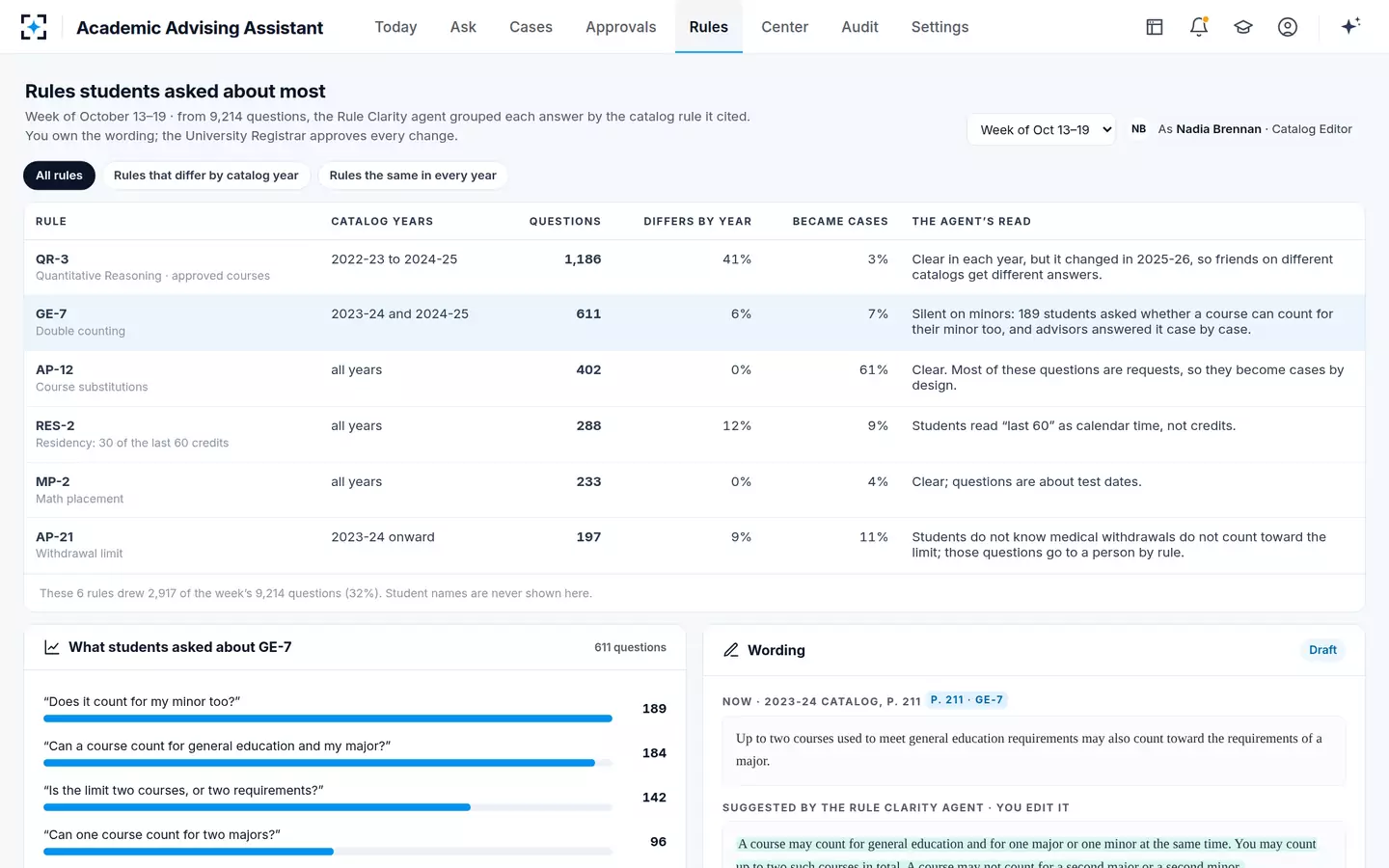Click the current catalog wording text box
The height and width of the screenshot is (868, 1389).
click(x=1033, y=750)
